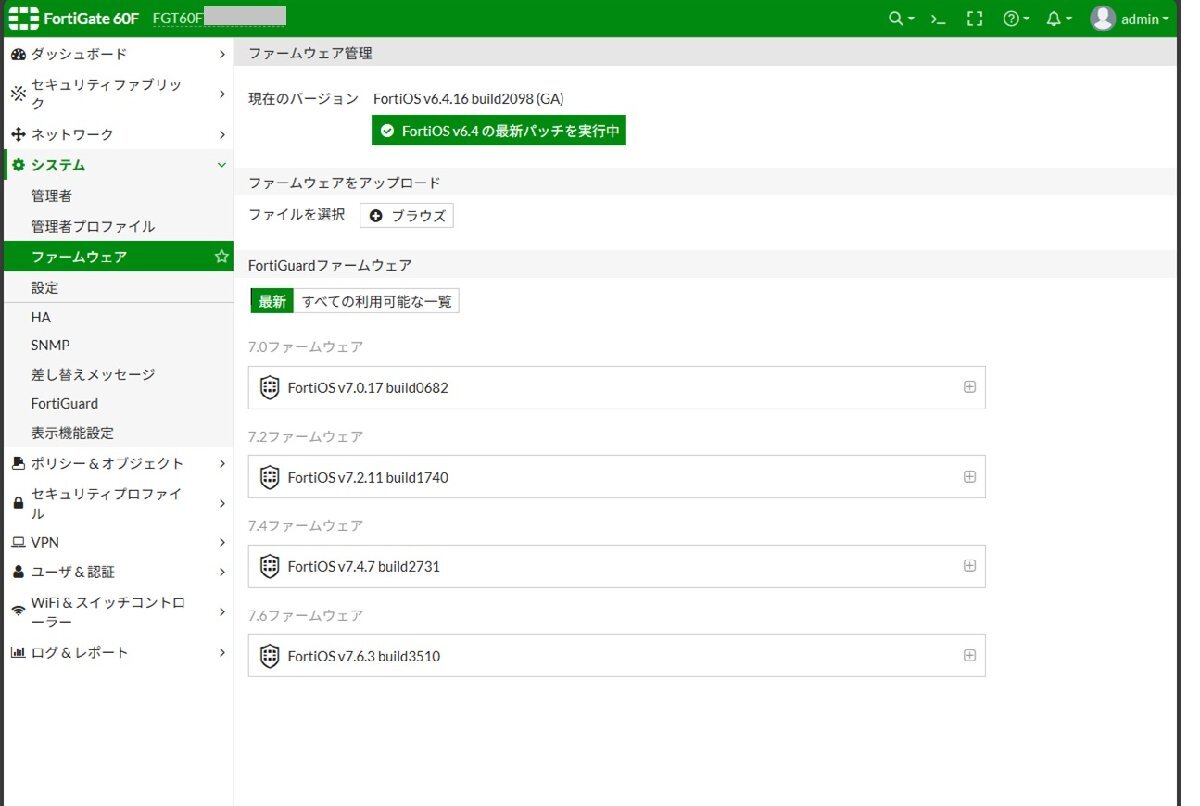Click the fullscreen toggle icon
1200x806 pixels.
click(974, 19)
